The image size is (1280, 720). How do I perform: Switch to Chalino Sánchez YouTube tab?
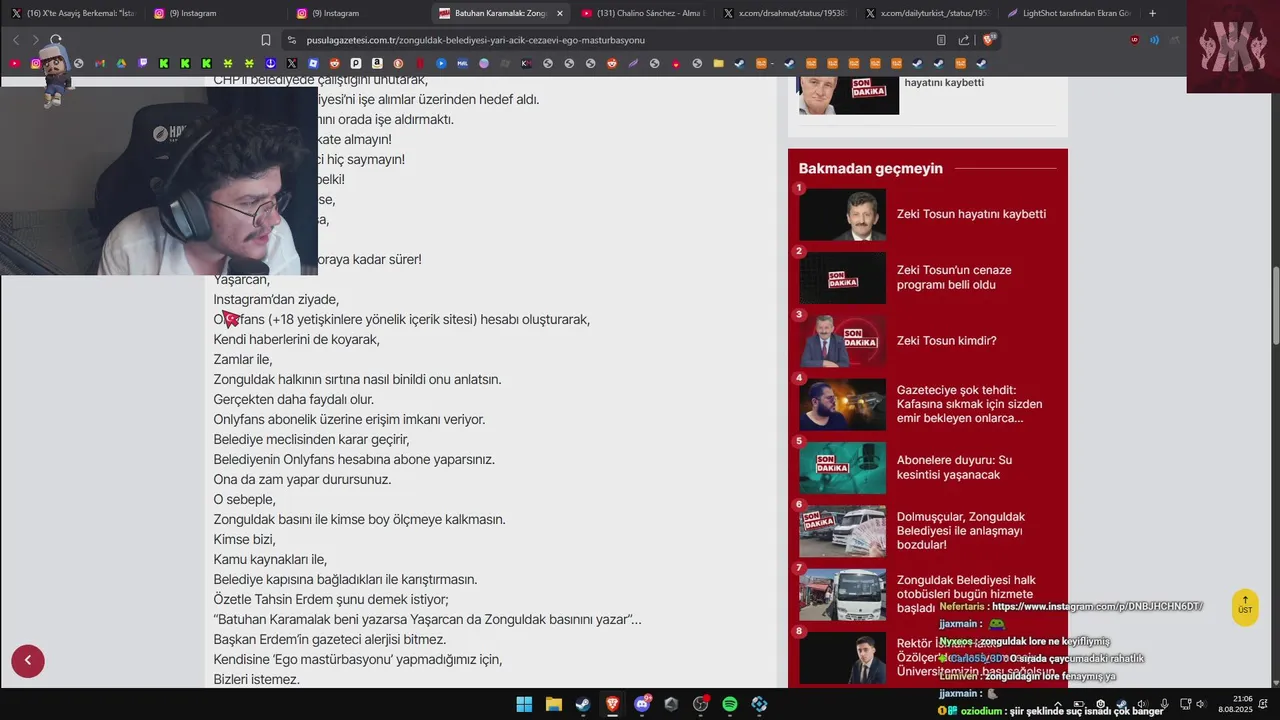click(x=643, y=13)
